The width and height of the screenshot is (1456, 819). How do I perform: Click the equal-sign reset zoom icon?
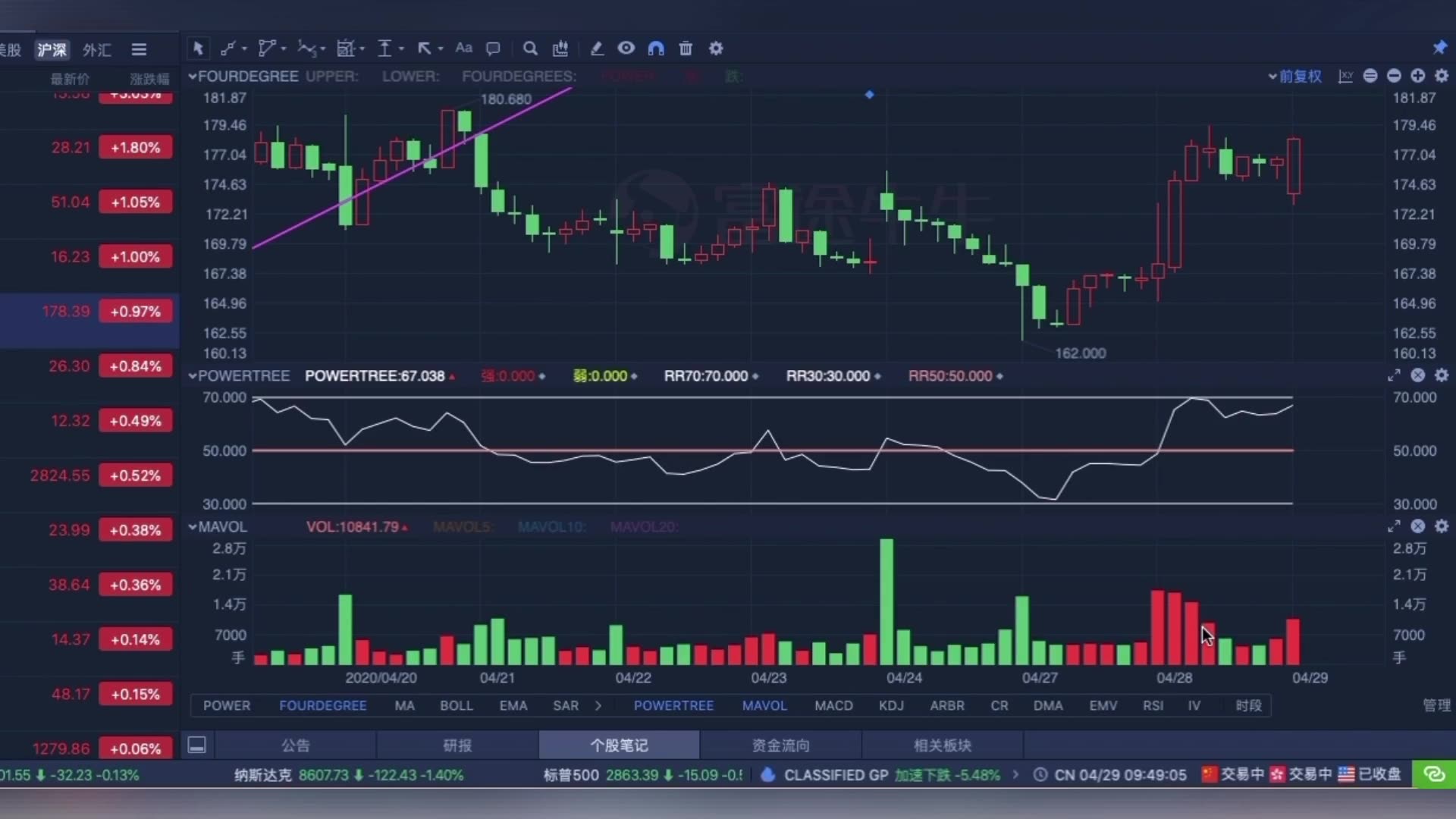click(x=1370, y=76)
